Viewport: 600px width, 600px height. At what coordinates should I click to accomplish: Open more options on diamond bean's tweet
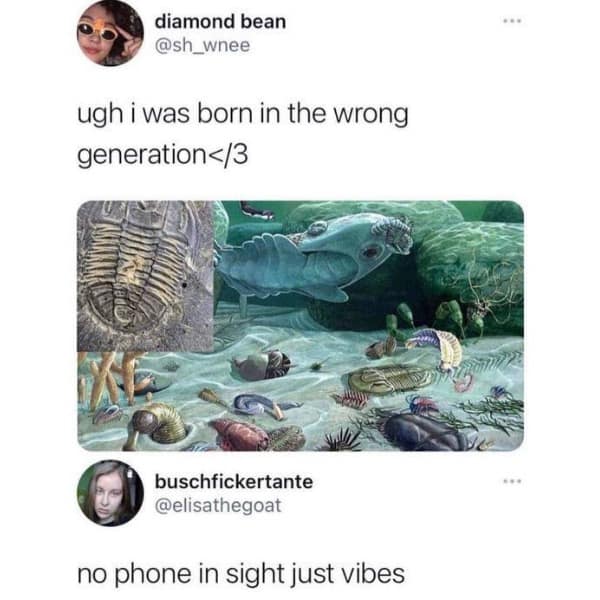tap(512, 21)
